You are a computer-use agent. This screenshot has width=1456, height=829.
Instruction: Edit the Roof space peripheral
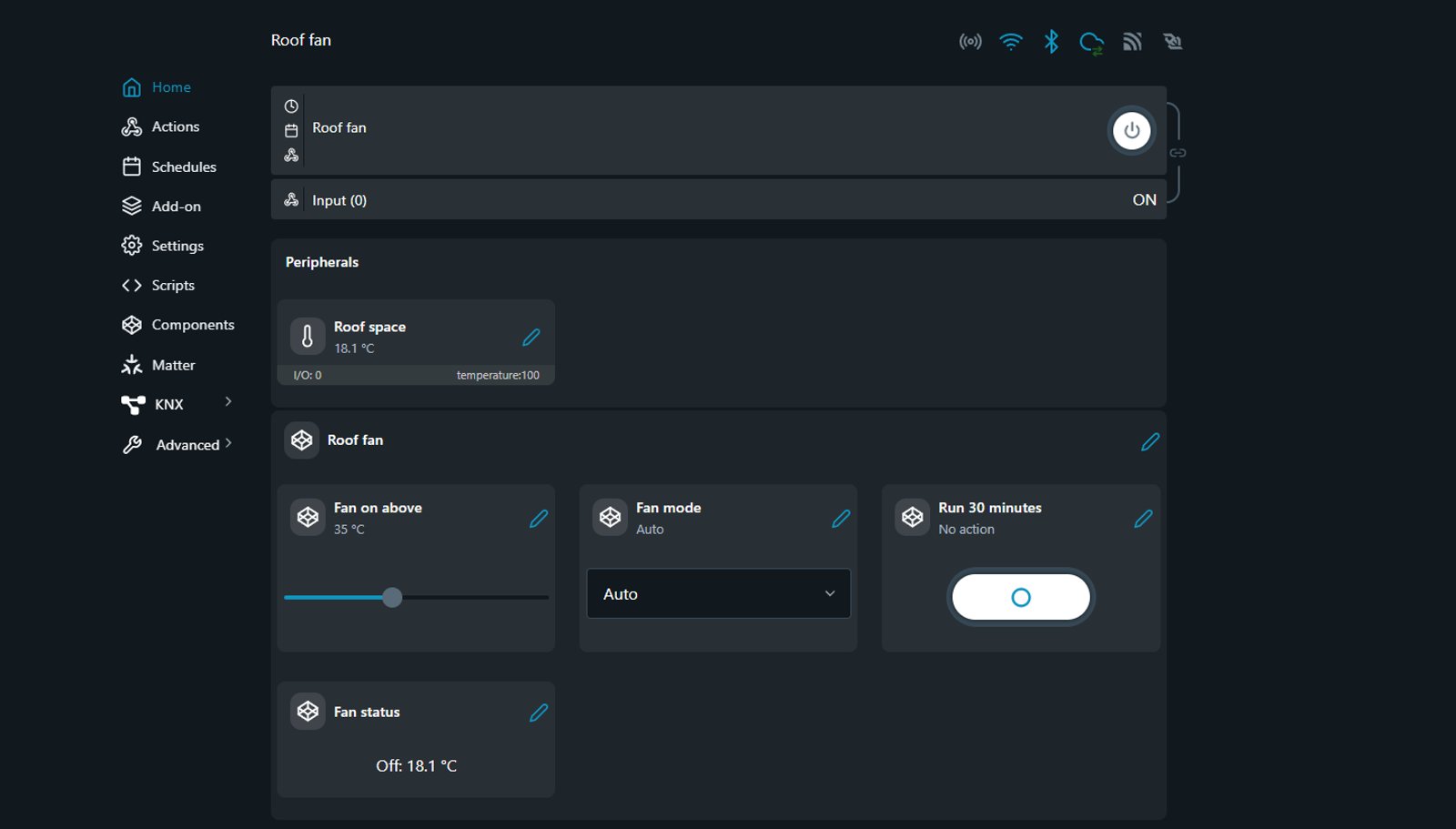(531, 338)
